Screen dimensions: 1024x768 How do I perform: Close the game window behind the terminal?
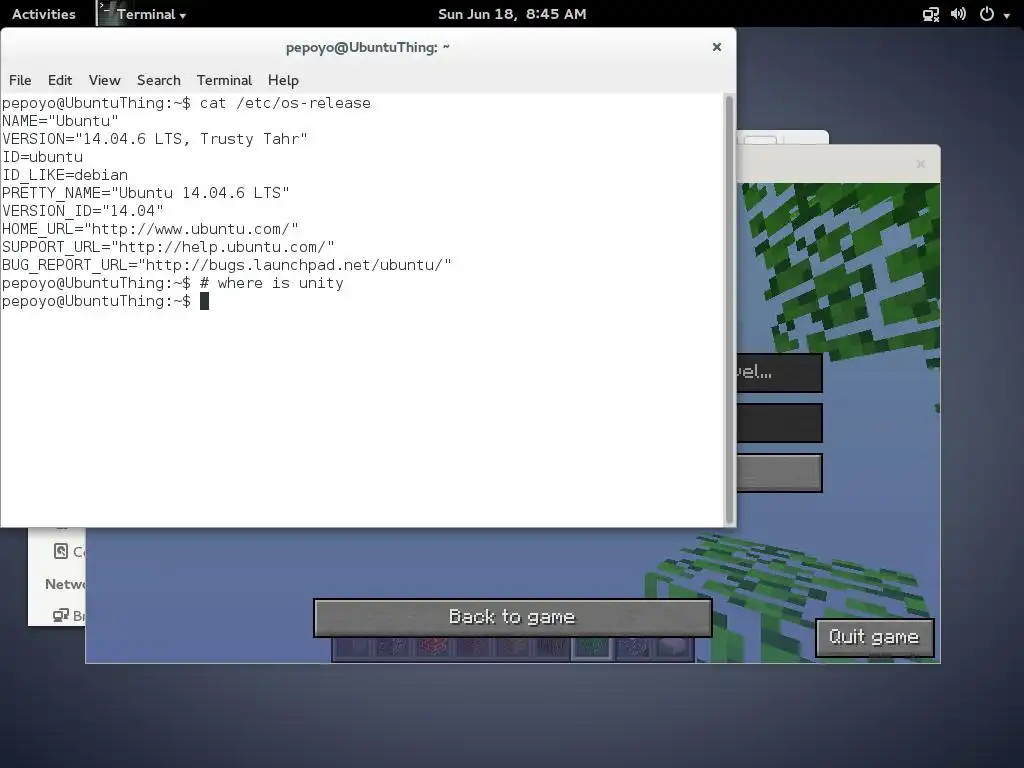coord(921,164)
